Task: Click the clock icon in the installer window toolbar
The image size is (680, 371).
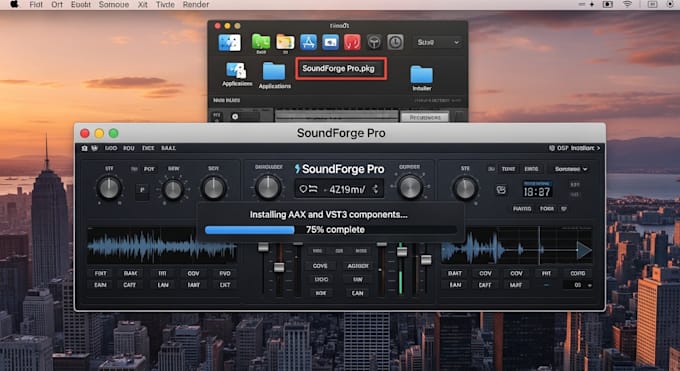Action: pos(395,42)
